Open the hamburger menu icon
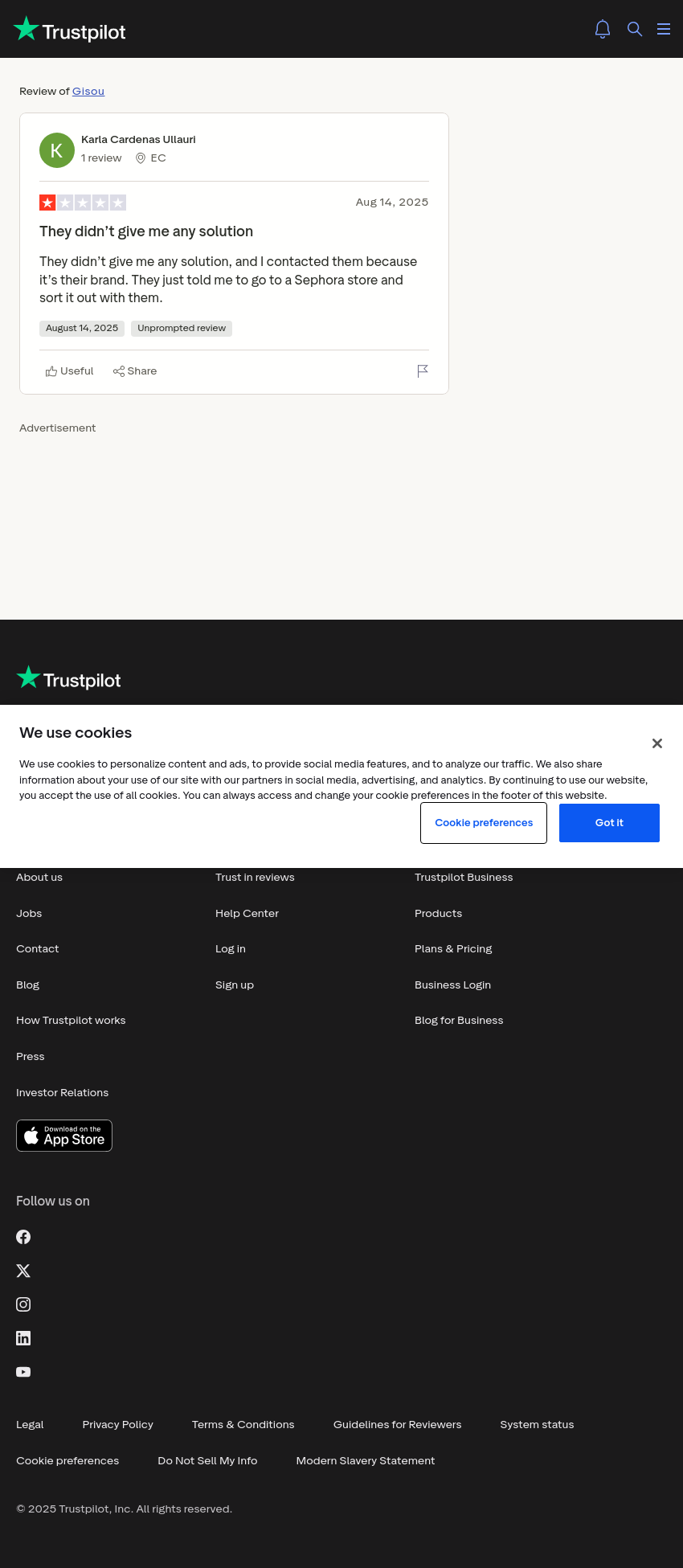The image size is (683, 1568). pyautogui.click(x=664, y=29)
